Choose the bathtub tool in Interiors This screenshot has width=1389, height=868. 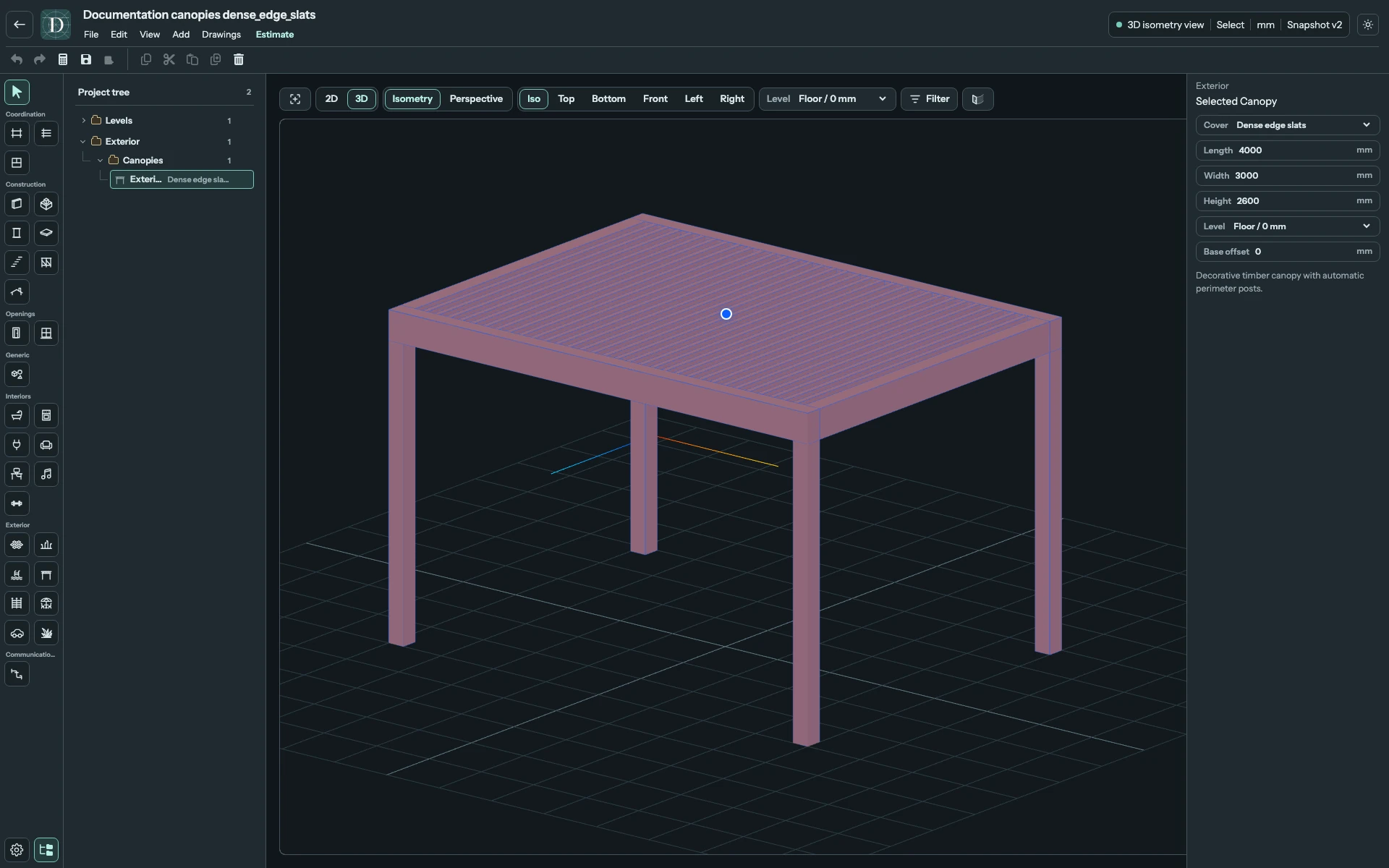(17, 416)
